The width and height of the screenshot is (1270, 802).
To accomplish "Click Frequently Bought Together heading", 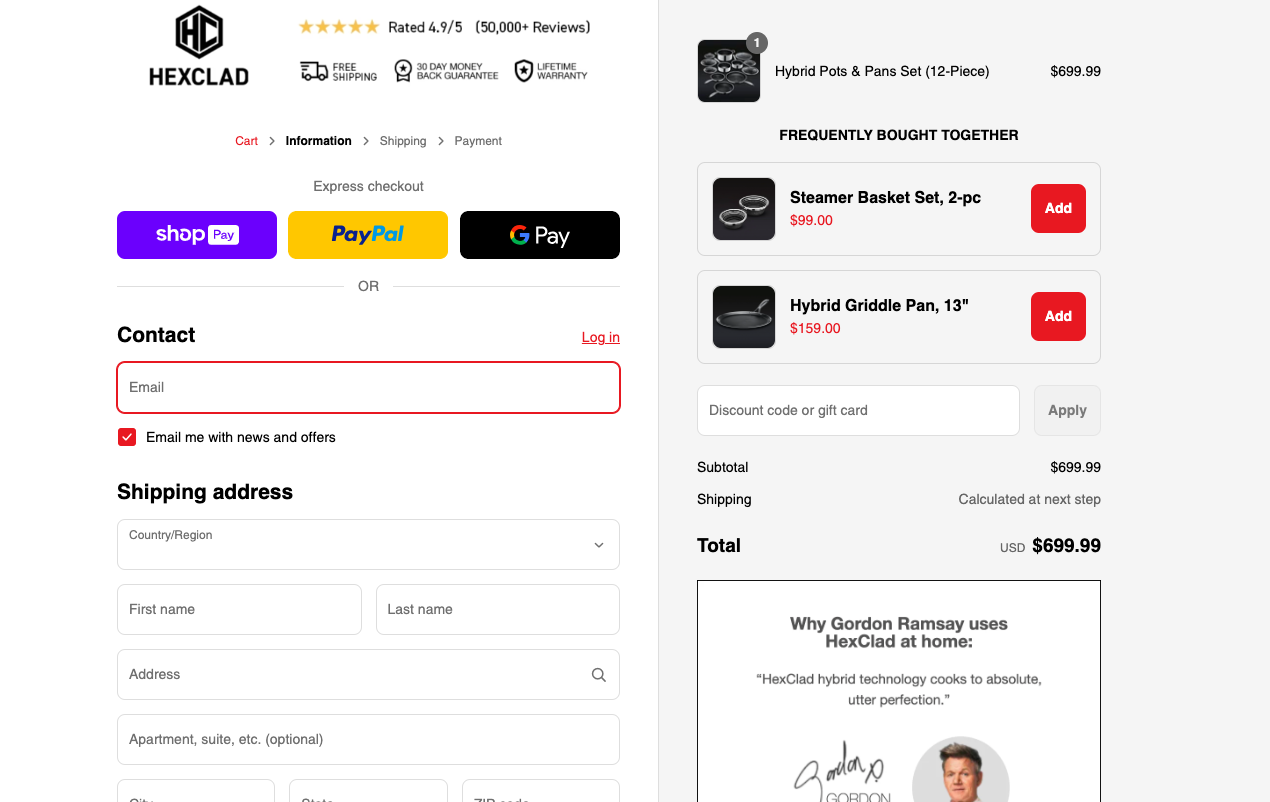I will [899, 135].
